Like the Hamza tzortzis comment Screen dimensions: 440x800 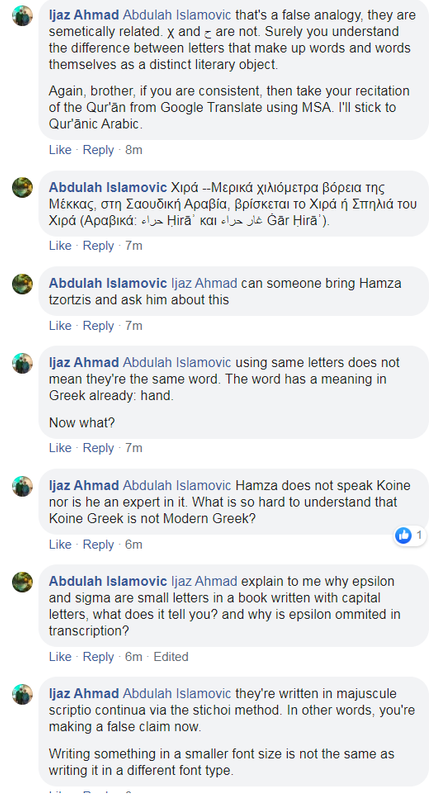tap(60, 326)
